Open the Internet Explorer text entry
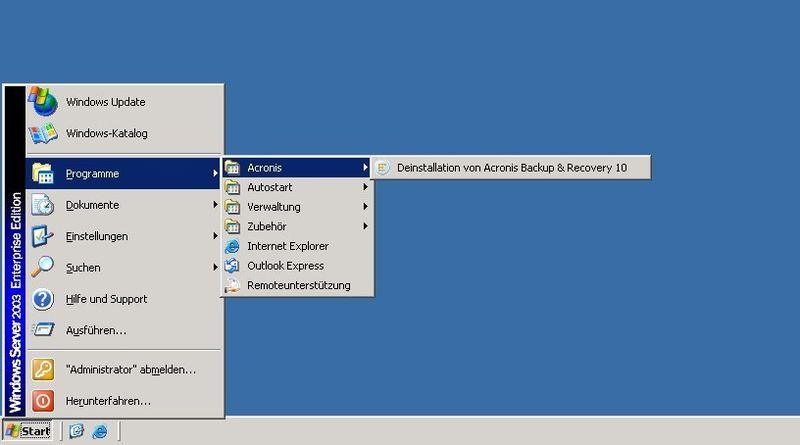800x445 pixels. [288, 246]
